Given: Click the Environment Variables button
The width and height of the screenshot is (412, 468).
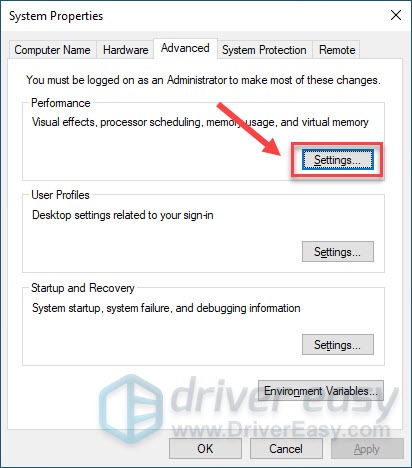Looking at the screenshot, I should click(x=321, y=391).
